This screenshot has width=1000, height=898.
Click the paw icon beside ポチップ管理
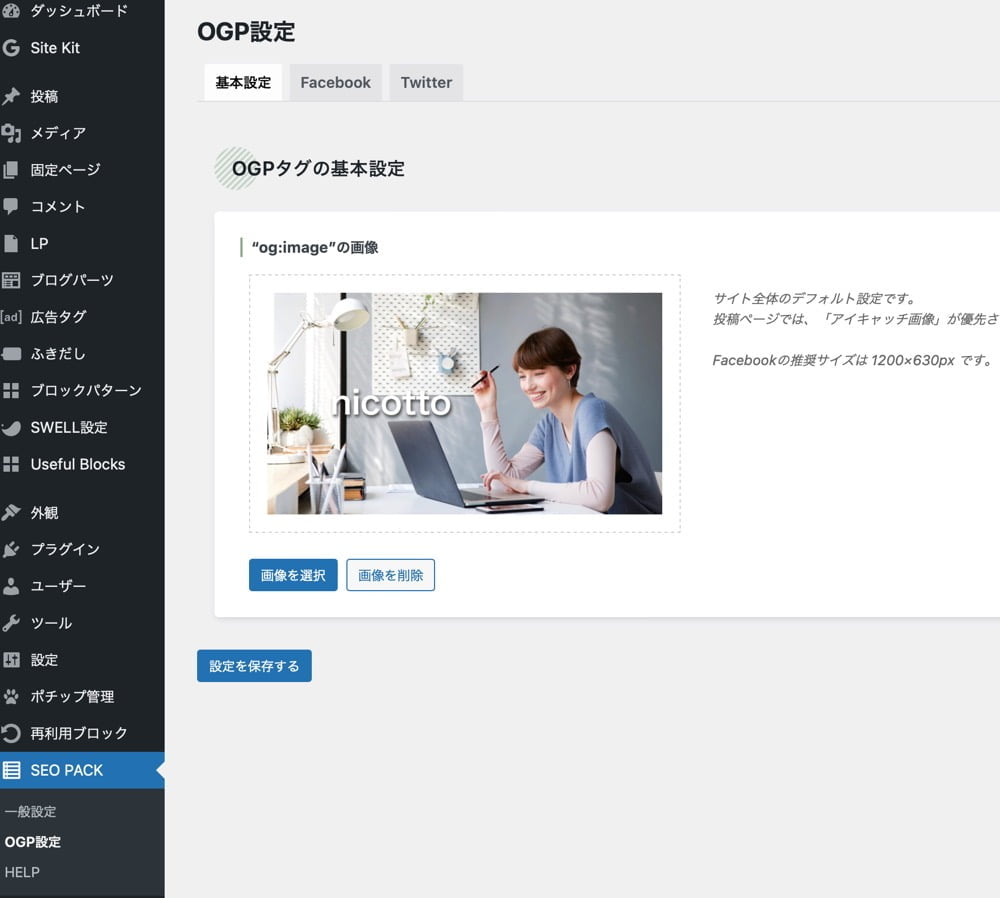(x=11, y=696)
